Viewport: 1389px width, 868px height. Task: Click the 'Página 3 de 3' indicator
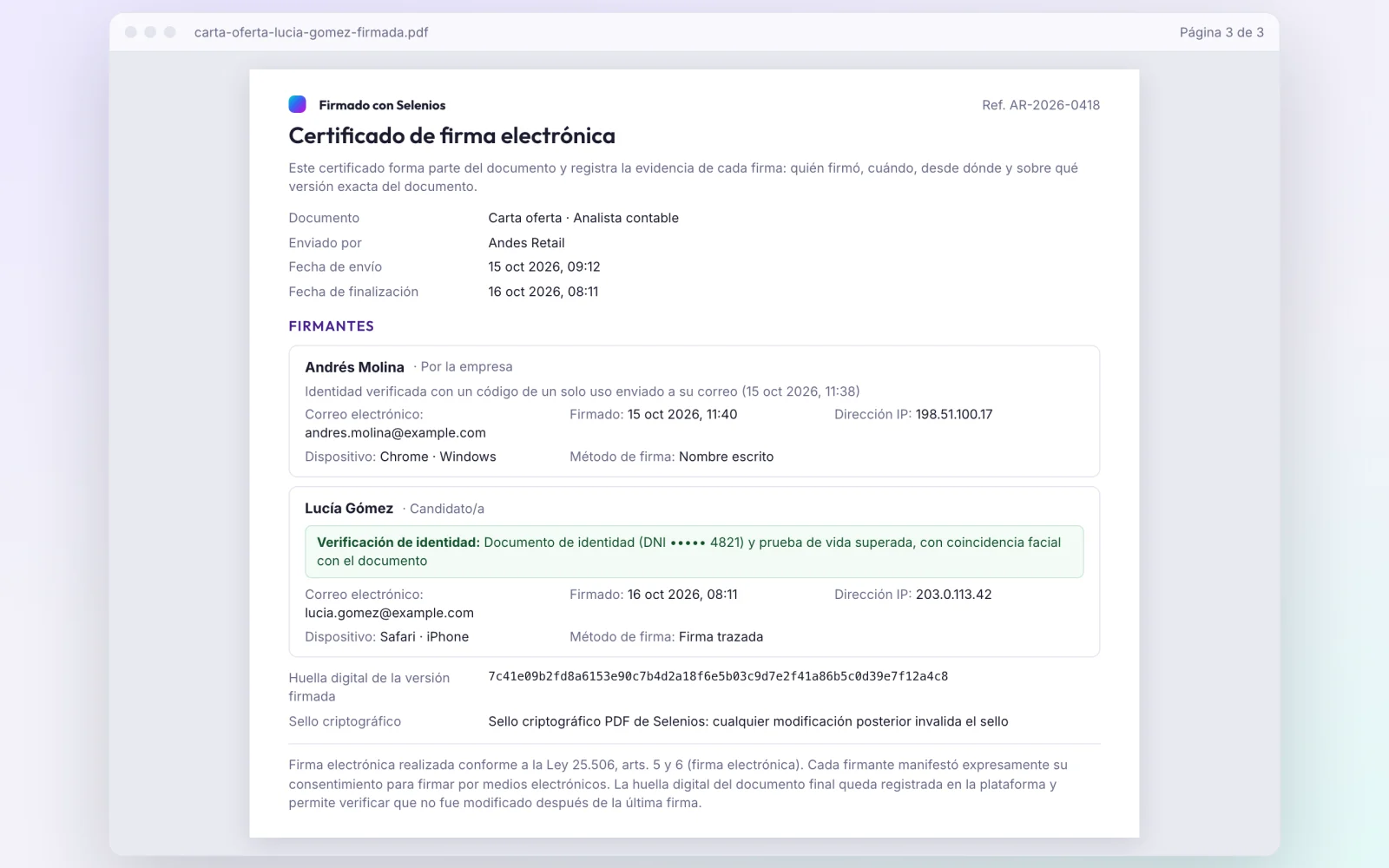(1221, 32)
